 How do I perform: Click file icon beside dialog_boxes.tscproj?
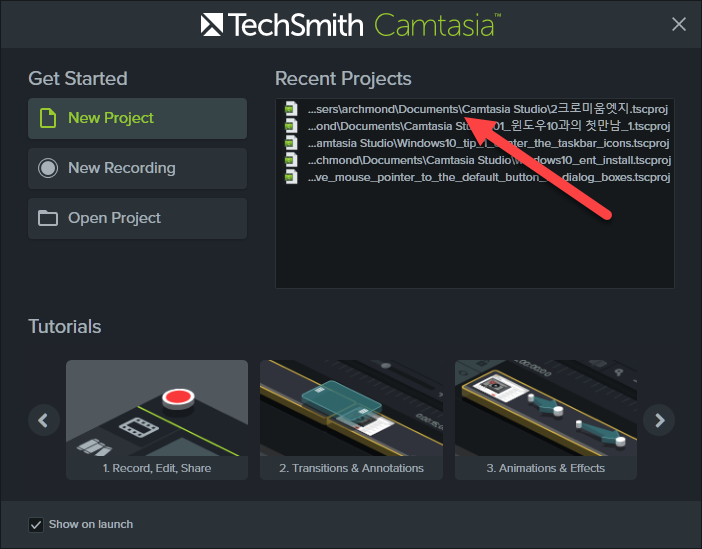291,177
